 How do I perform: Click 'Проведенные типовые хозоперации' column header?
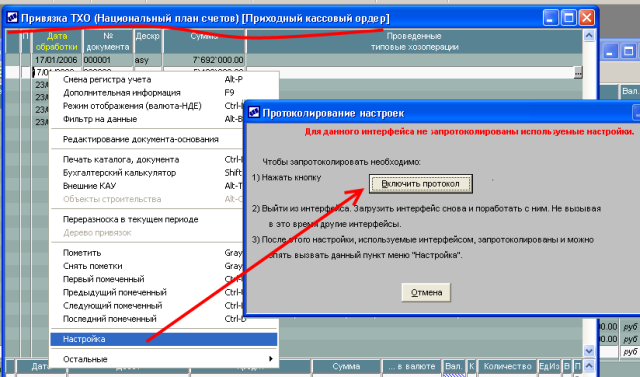[414, 41]
